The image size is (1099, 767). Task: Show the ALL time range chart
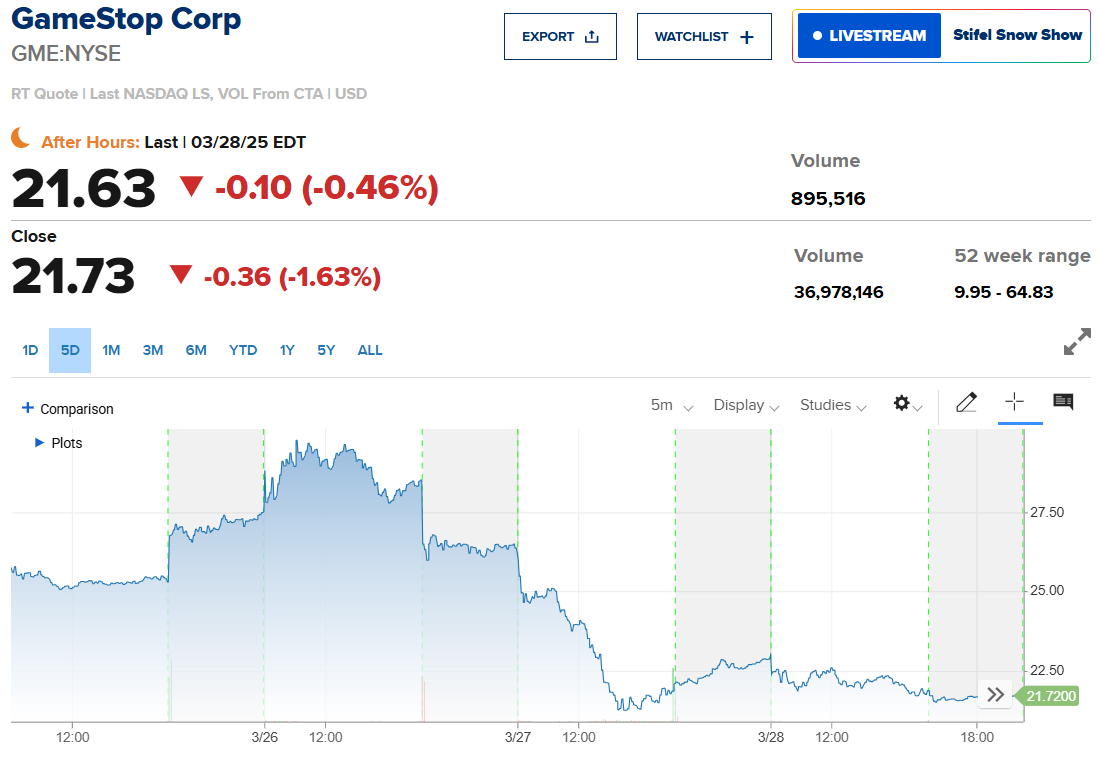[370, 350]
